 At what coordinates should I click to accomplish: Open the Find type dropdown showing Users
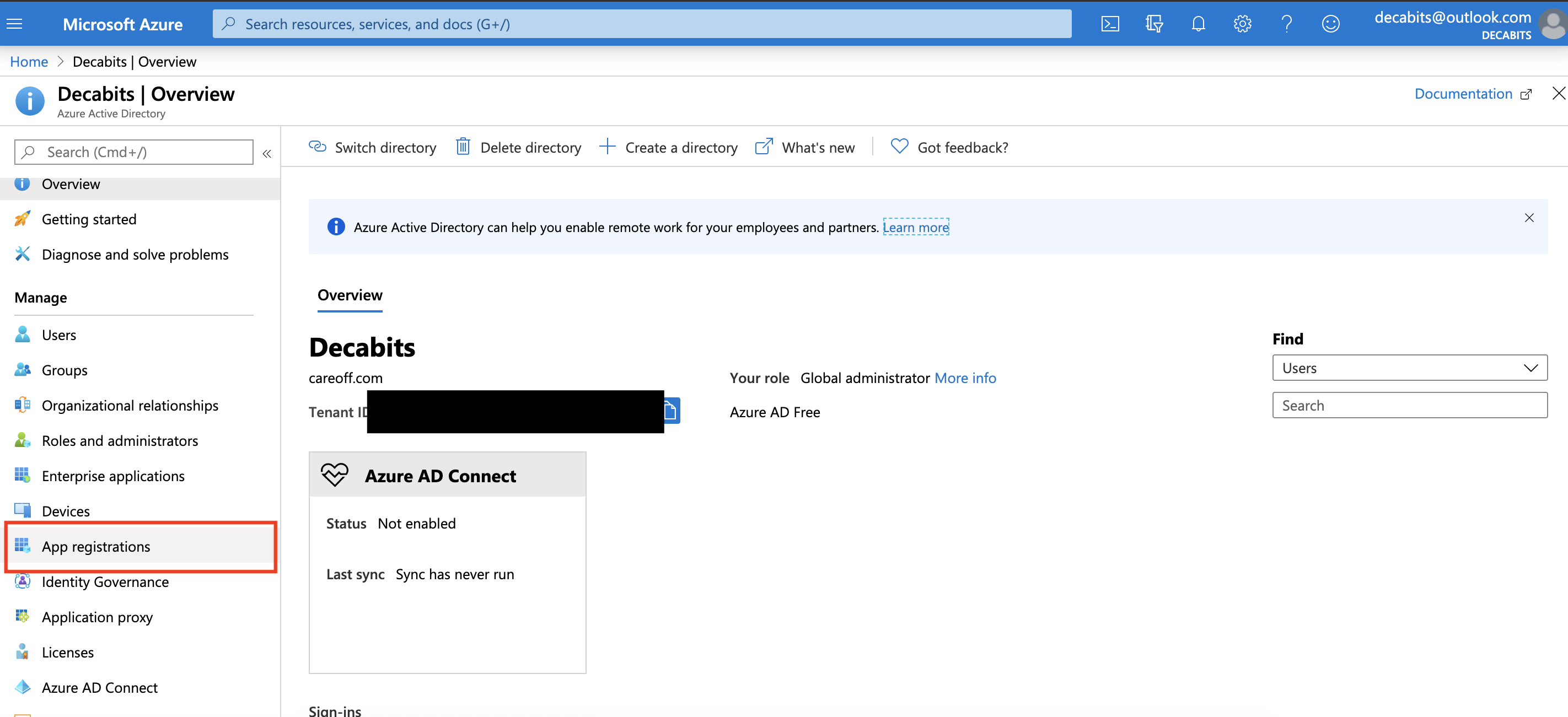pos(1410,368)
